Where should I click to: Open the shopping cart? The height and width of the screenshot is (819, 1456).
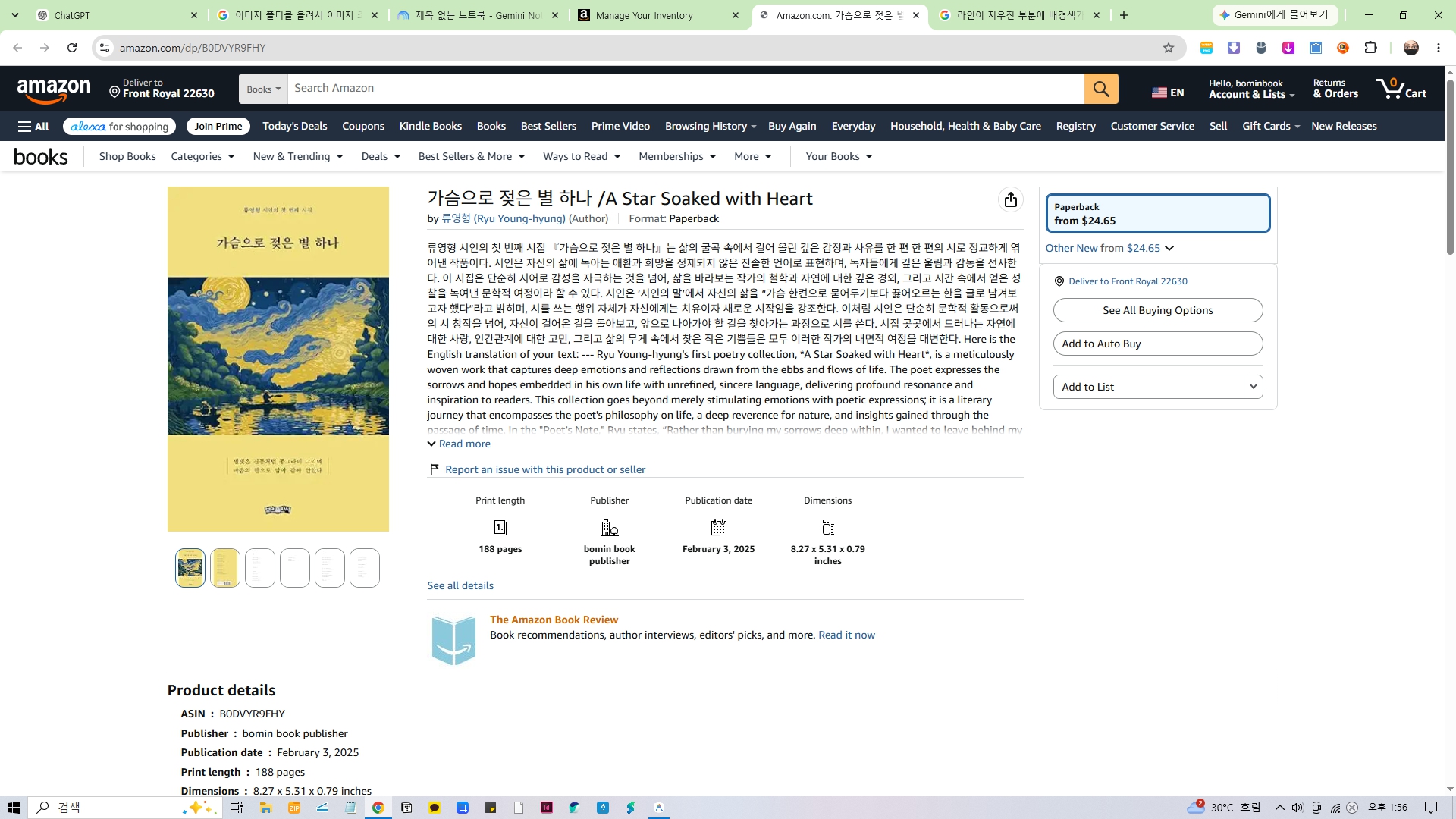point(1402,89)
